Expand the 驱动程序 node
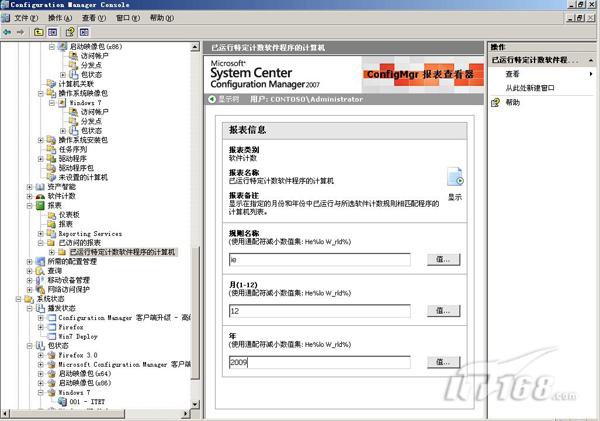The image size is (600, 421). 41,159
